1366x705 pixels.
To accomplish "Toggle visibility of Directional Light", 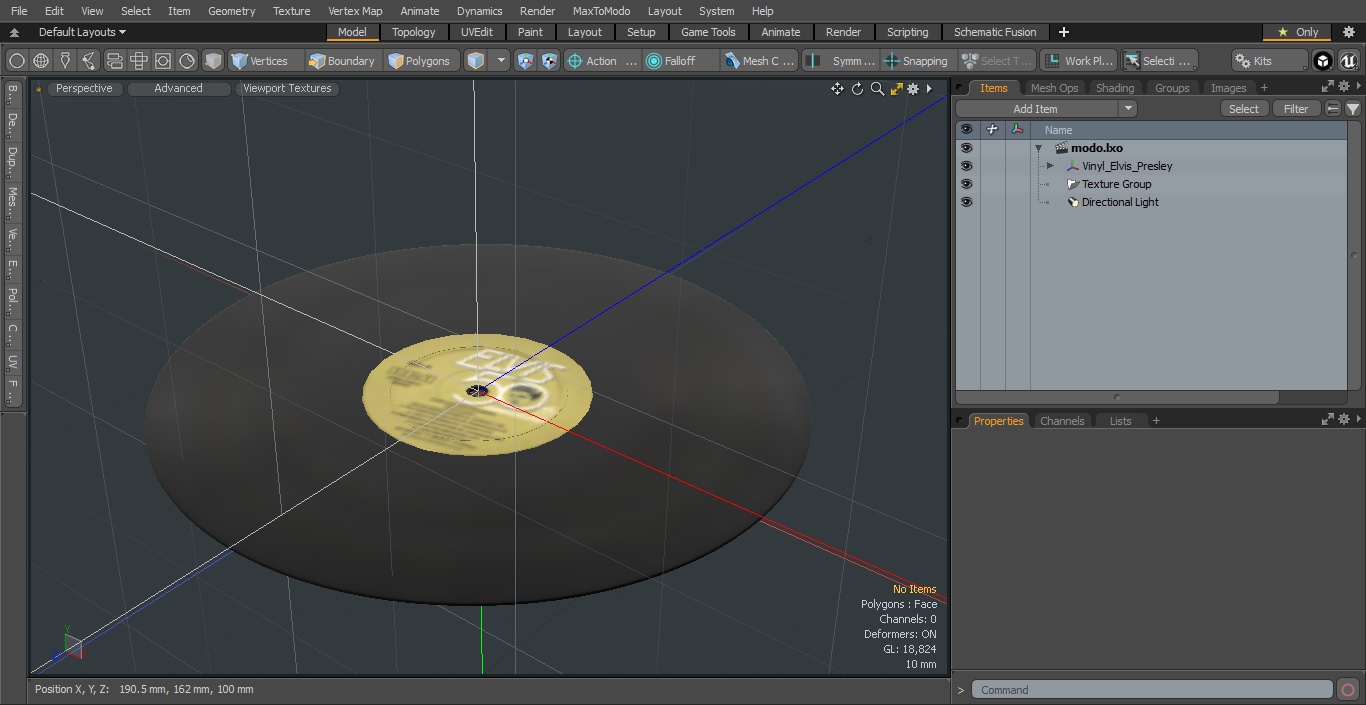I will tap(966, 202).
